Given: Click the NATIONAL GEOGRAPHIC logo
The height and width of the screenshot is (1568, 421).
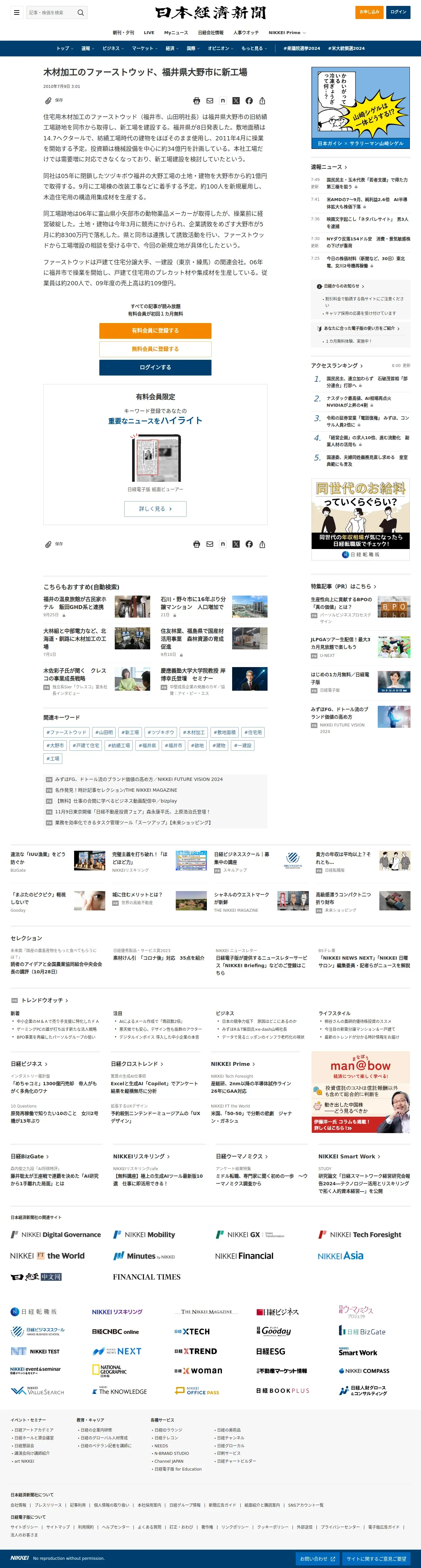Looking at the screenshot, I should tap(110, 1372).
